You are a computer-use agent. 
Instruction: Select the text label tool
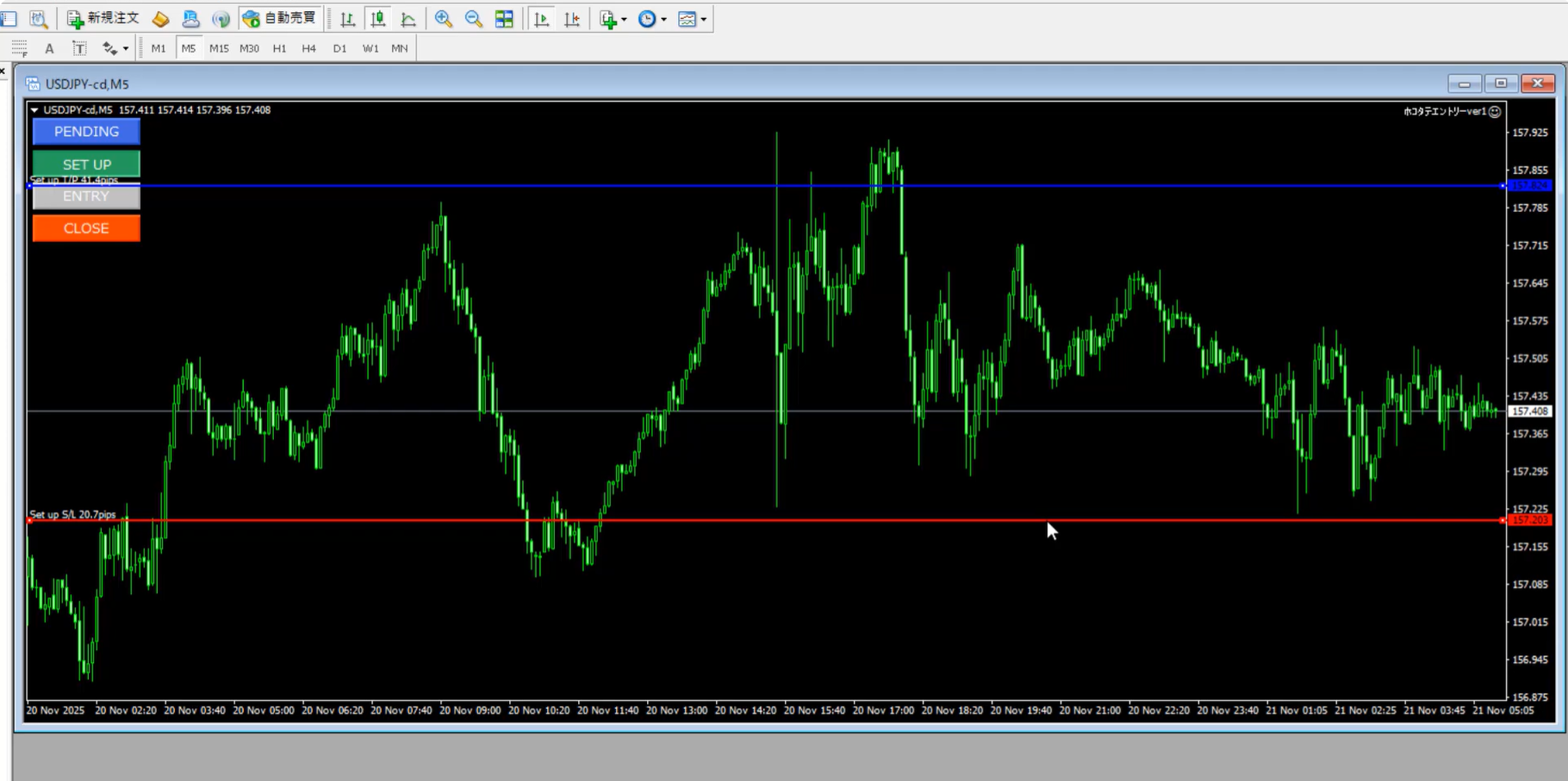click(79, 48)
